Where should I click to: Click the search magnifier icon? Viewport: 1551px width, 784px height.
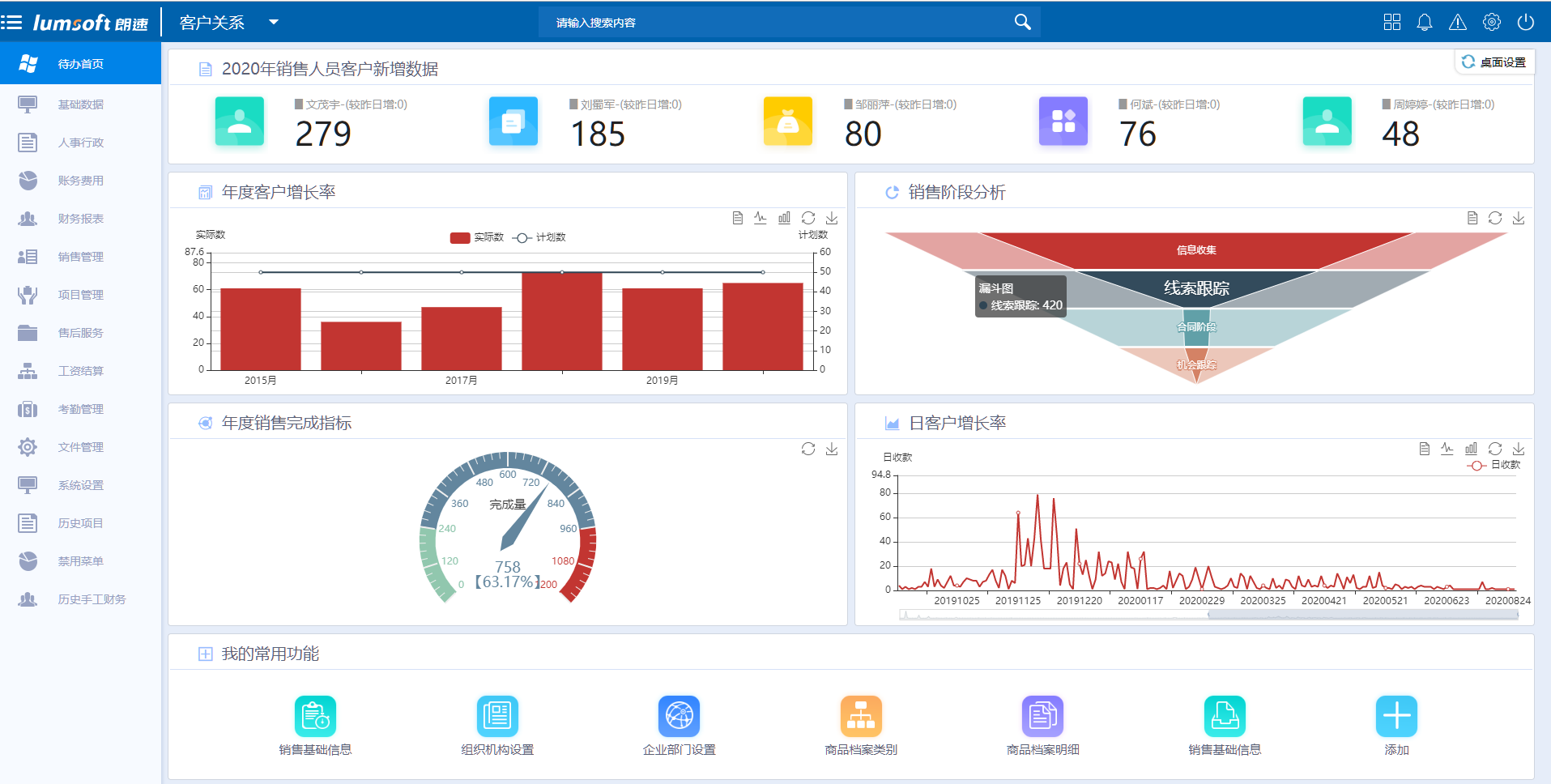coord(1022,23)
